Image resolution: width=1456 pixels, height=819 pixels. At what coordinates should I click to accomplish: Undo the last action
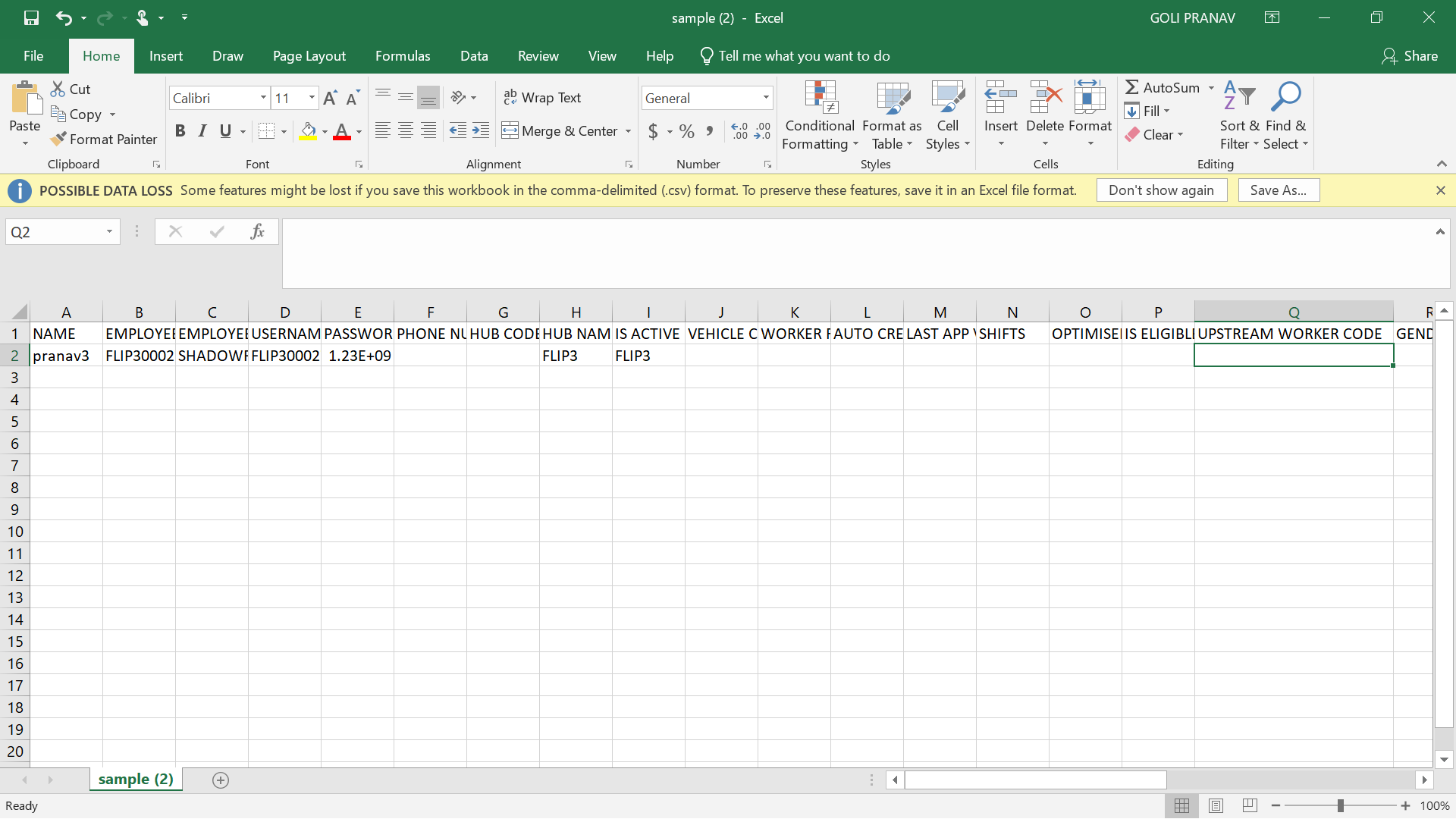[64, 17]
